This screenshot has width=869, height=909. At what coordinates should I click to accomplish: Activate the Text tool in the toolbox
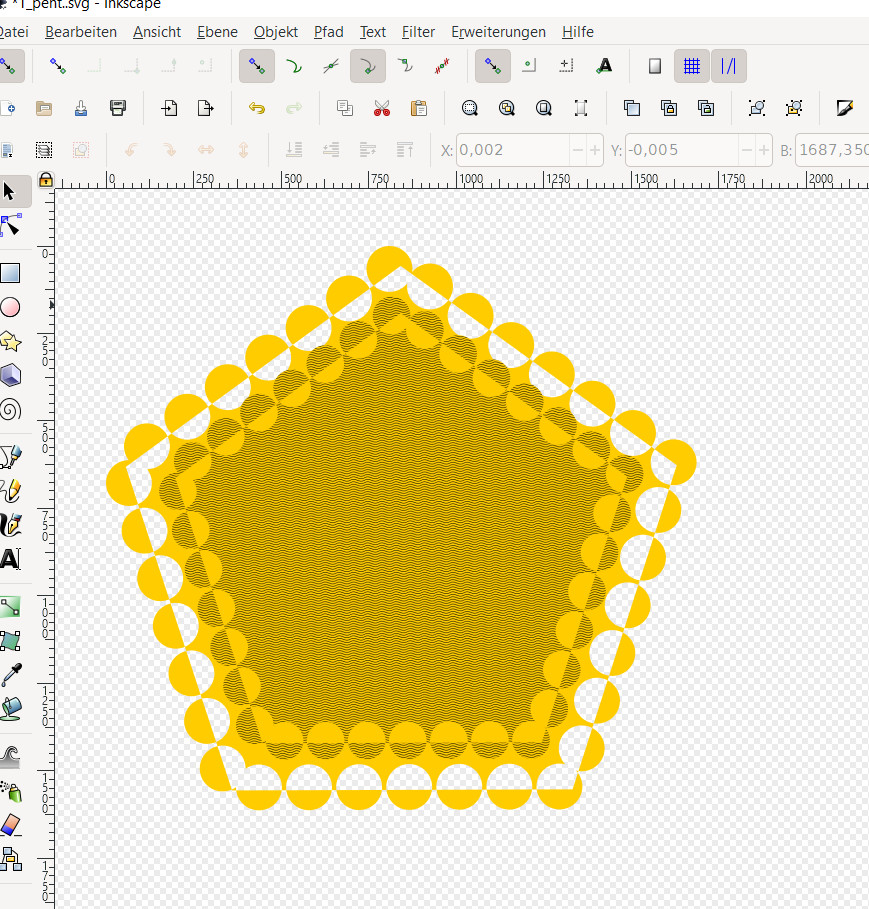pyautogui.click(x=10, y=559)
